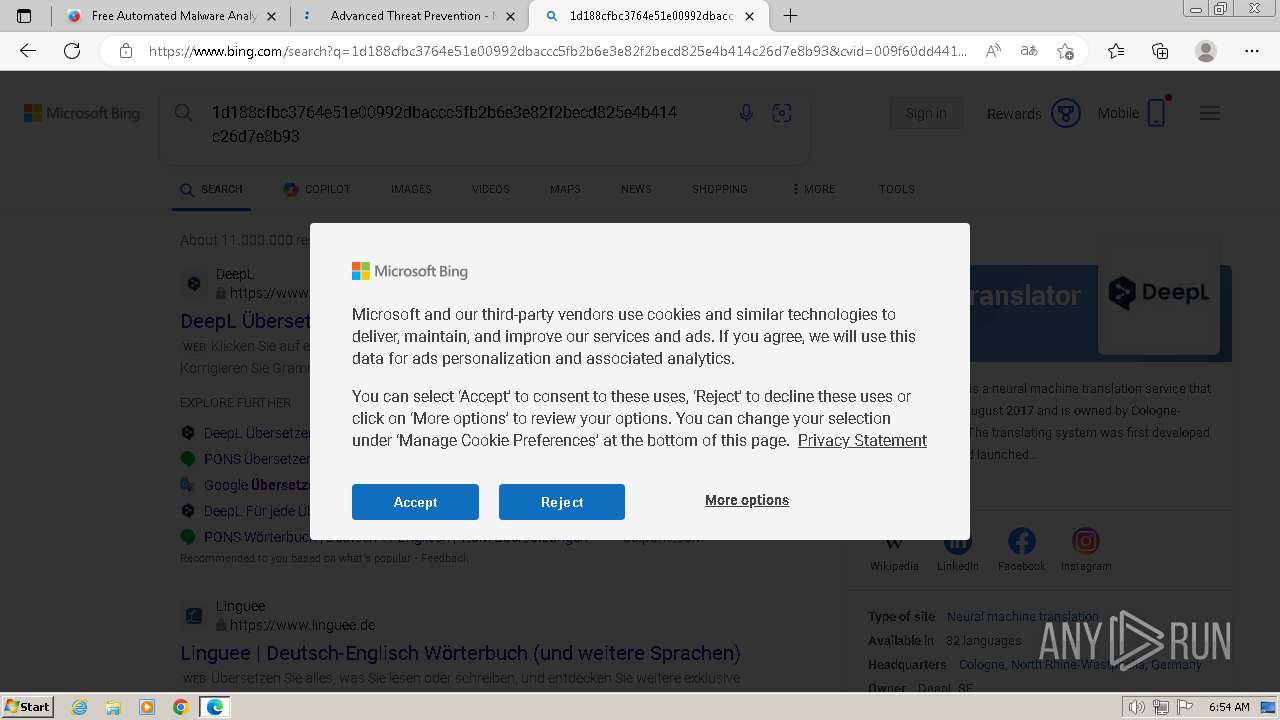
Task: Open Bing hamburger settings menu
Action: (x=1210, y=113)
